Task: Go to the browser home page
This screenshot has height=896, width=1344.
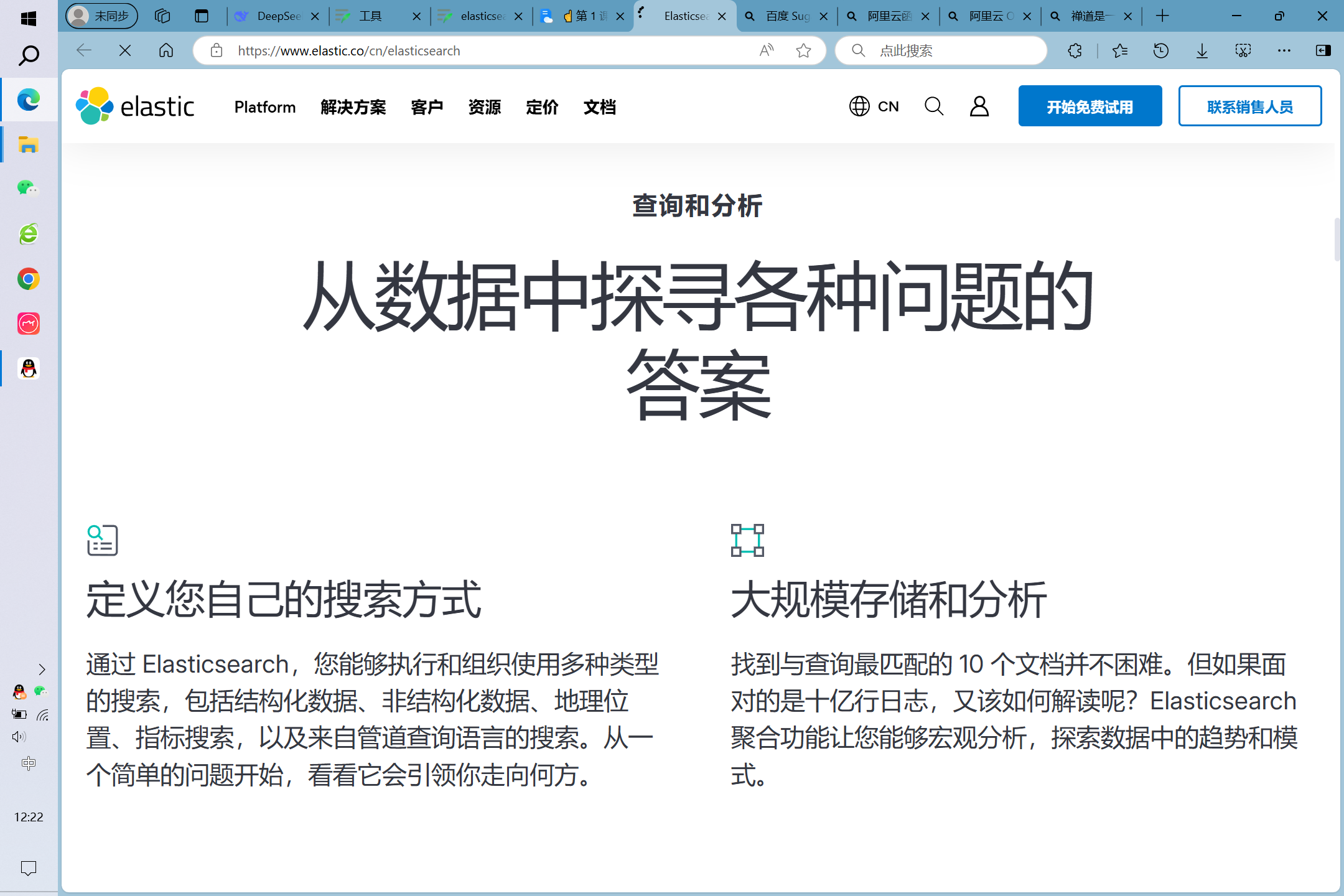Action: point(166,50)
